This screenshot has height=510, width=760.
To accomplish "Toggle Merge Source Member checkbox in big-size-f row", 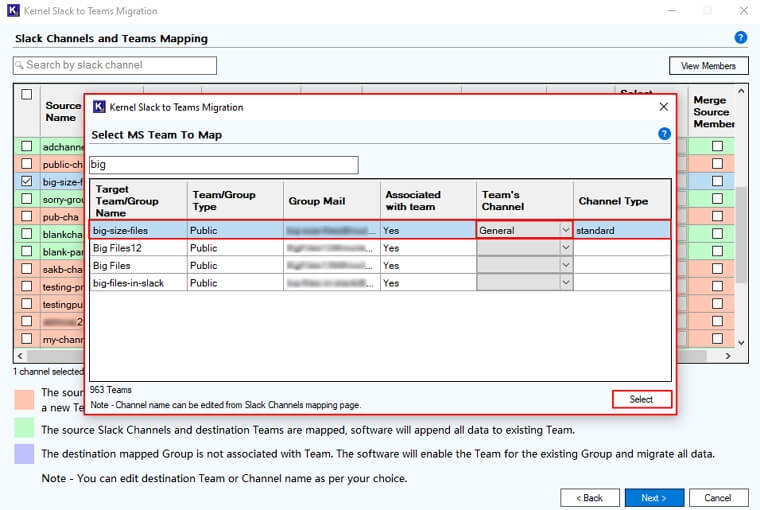I will click(717, 181).
